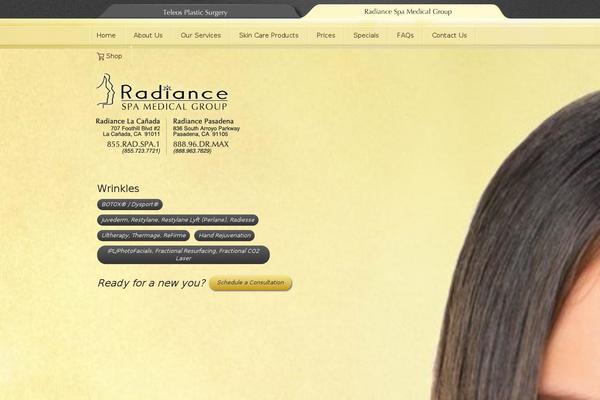Open the Specials menu item
Screen dimensions: 600x400
[x=366, y=35]
